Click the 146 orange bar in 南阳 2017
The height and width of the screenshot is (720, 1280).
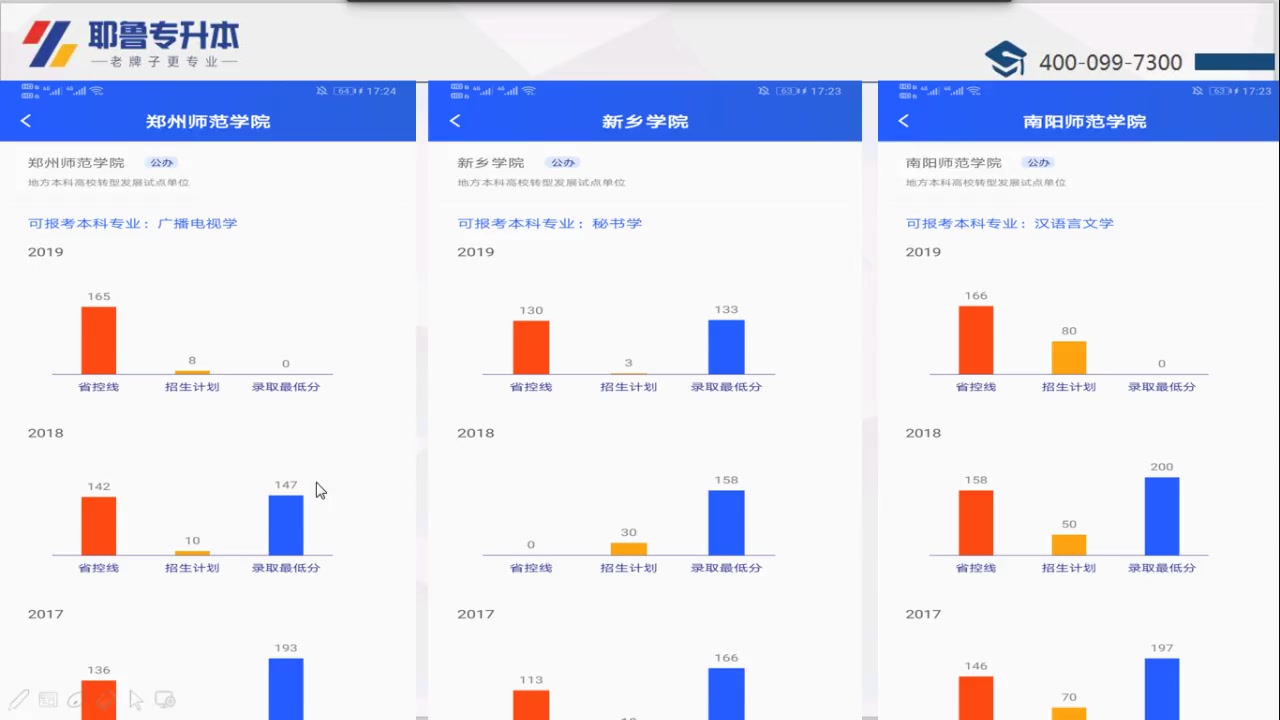[976, 698]
